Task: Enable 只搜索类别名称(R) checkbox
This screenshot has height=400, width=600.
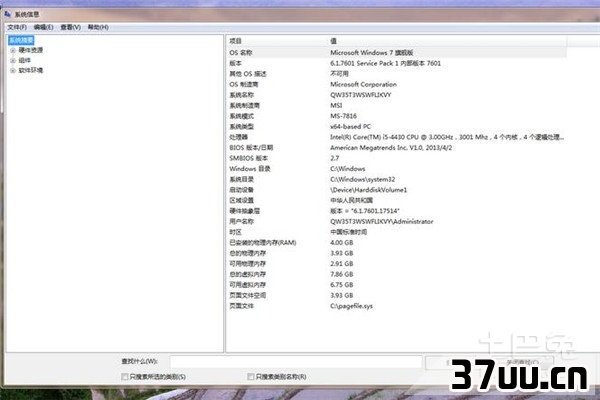Action: coord(251,377)
